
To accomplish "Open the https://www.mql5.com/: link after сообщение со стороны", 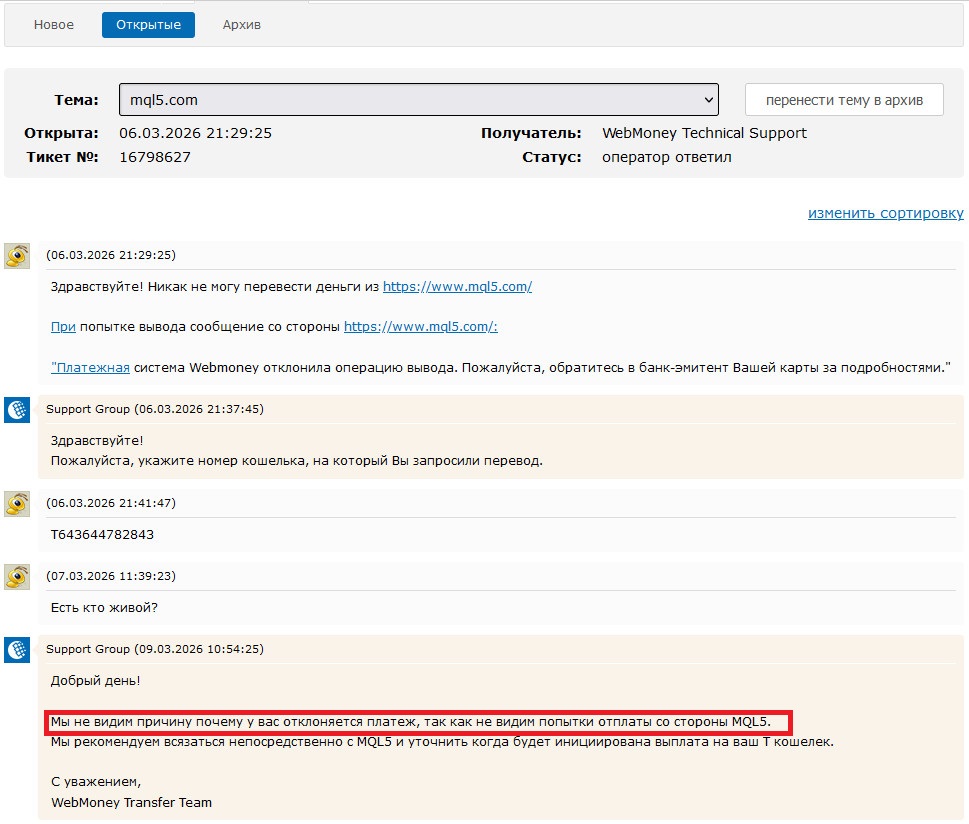I will tap(420, 326).
